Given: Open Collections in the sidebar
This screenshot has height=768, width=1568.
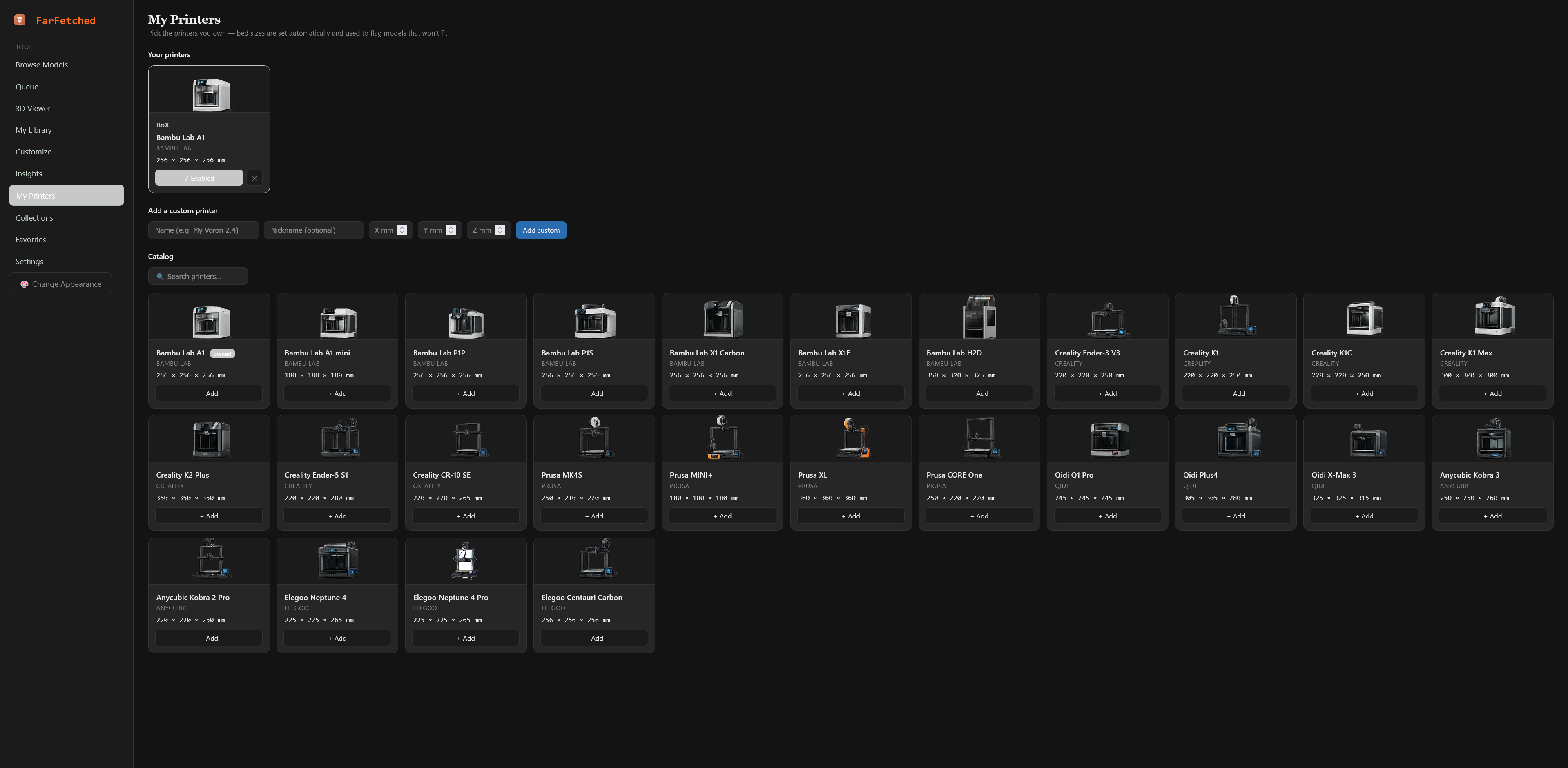Looking at the screenshot, I should point(66,218).
